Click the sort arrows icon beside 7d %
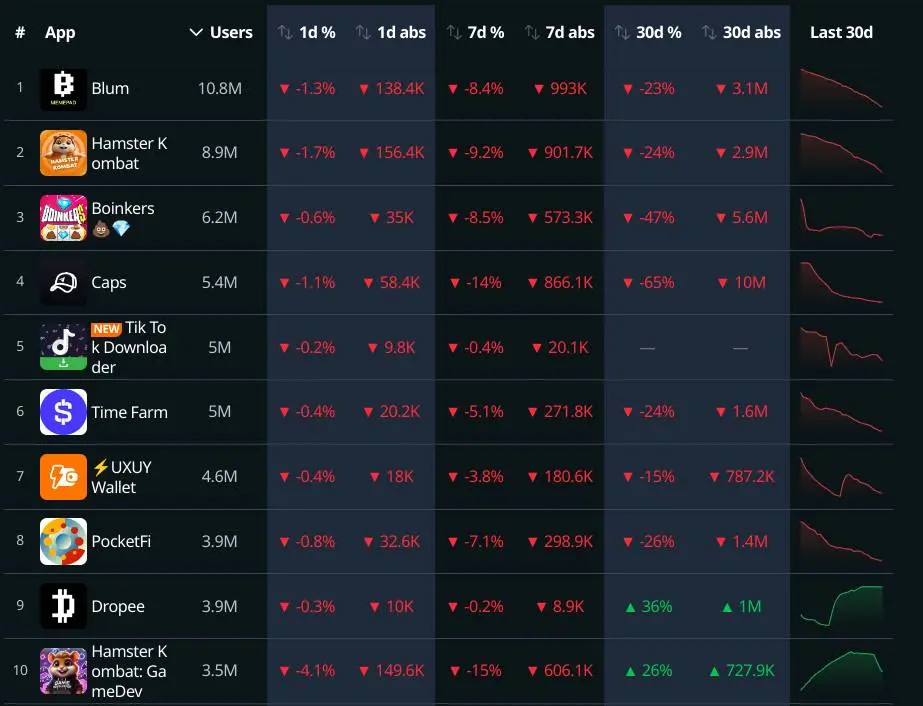Viewport: 923px width, 706px height. click(x=454, y=32)
